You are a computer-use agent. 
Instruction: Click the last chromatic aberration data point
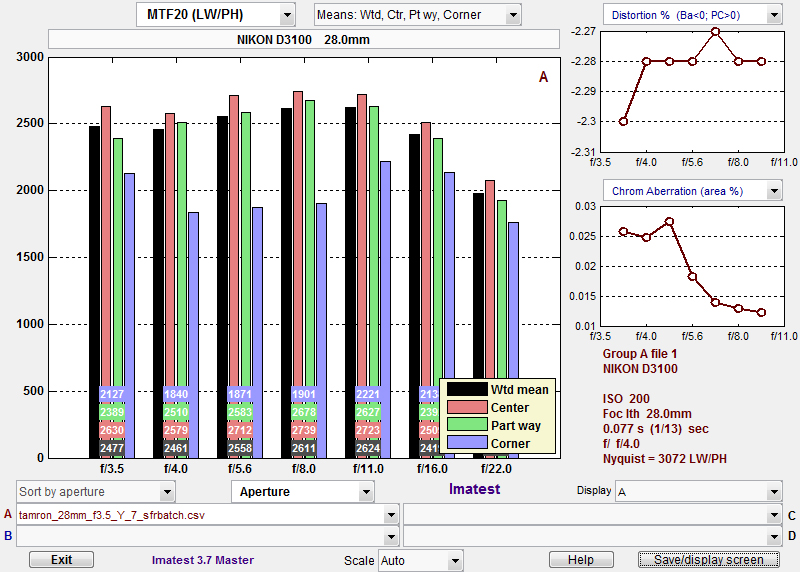point(761,312)
